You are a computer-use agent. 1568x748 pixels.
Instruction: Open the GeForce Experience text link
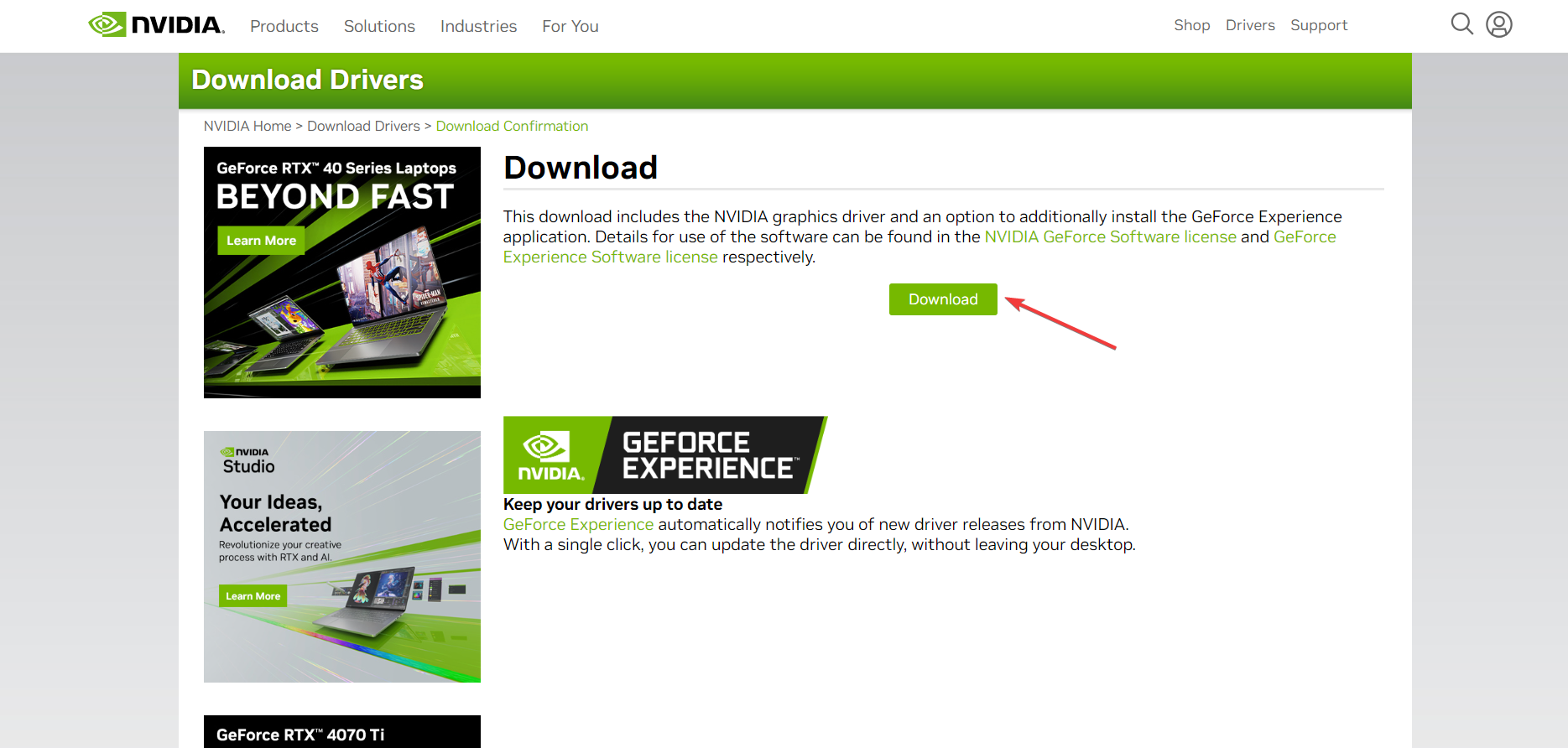(578, 524)
